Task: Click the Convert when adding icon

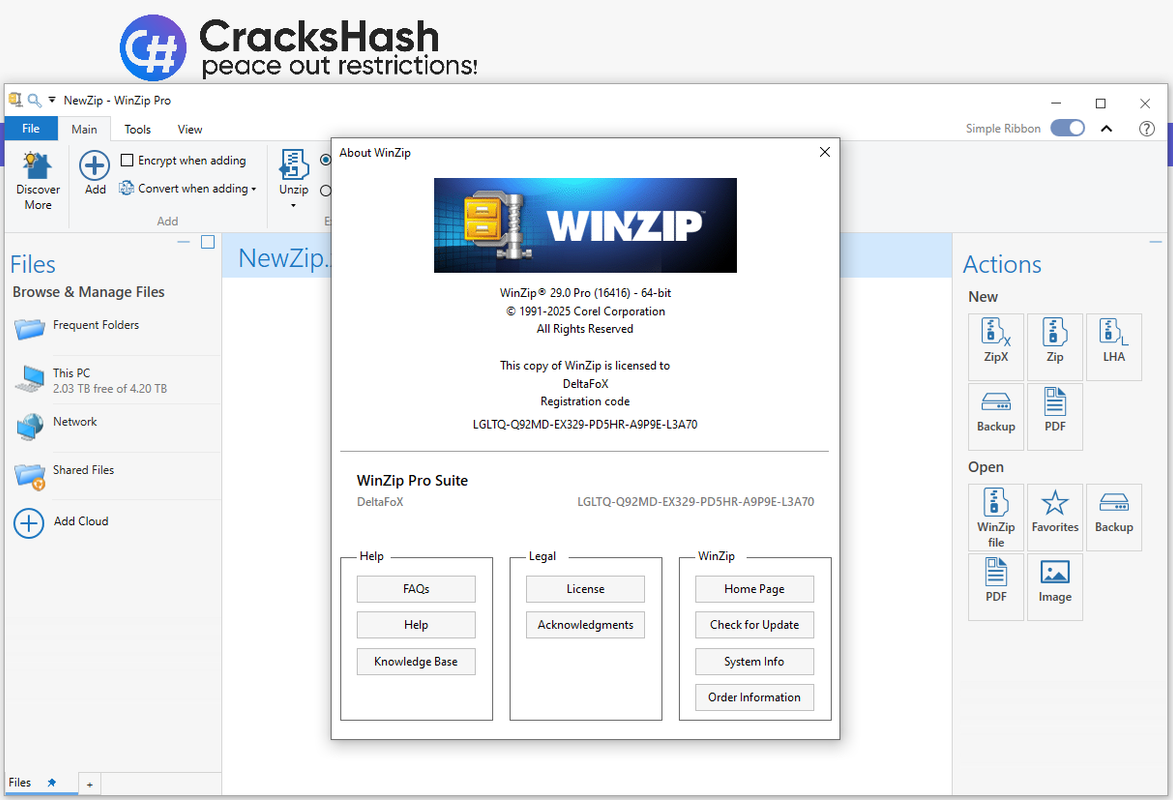Action: (127, 188)
